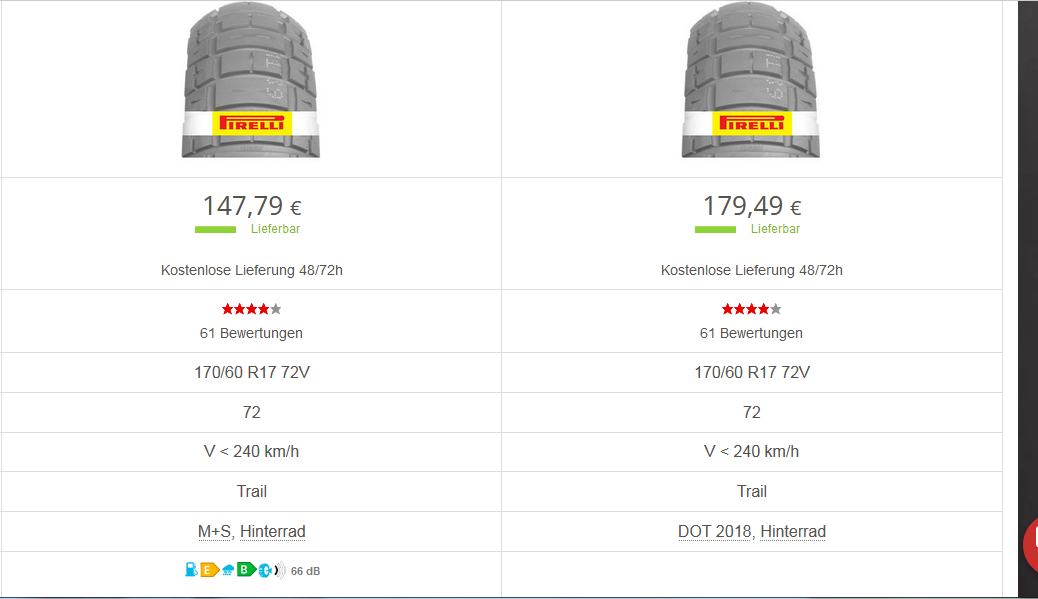
Task: Click Kostenlose Lieferung 48/72h in the 179,49 € column
Action: 751,270
